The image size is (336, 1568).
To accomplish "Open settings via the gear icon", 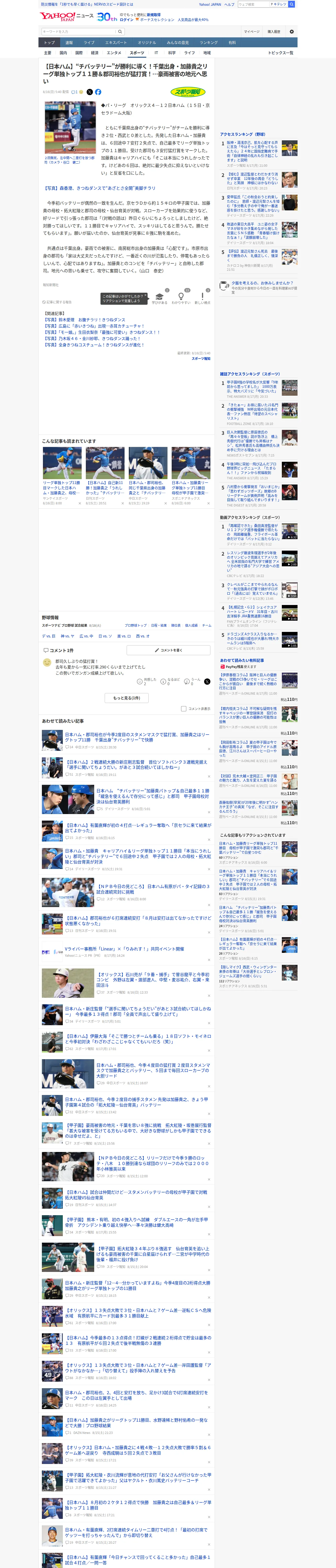I will (x=291, y=32).
